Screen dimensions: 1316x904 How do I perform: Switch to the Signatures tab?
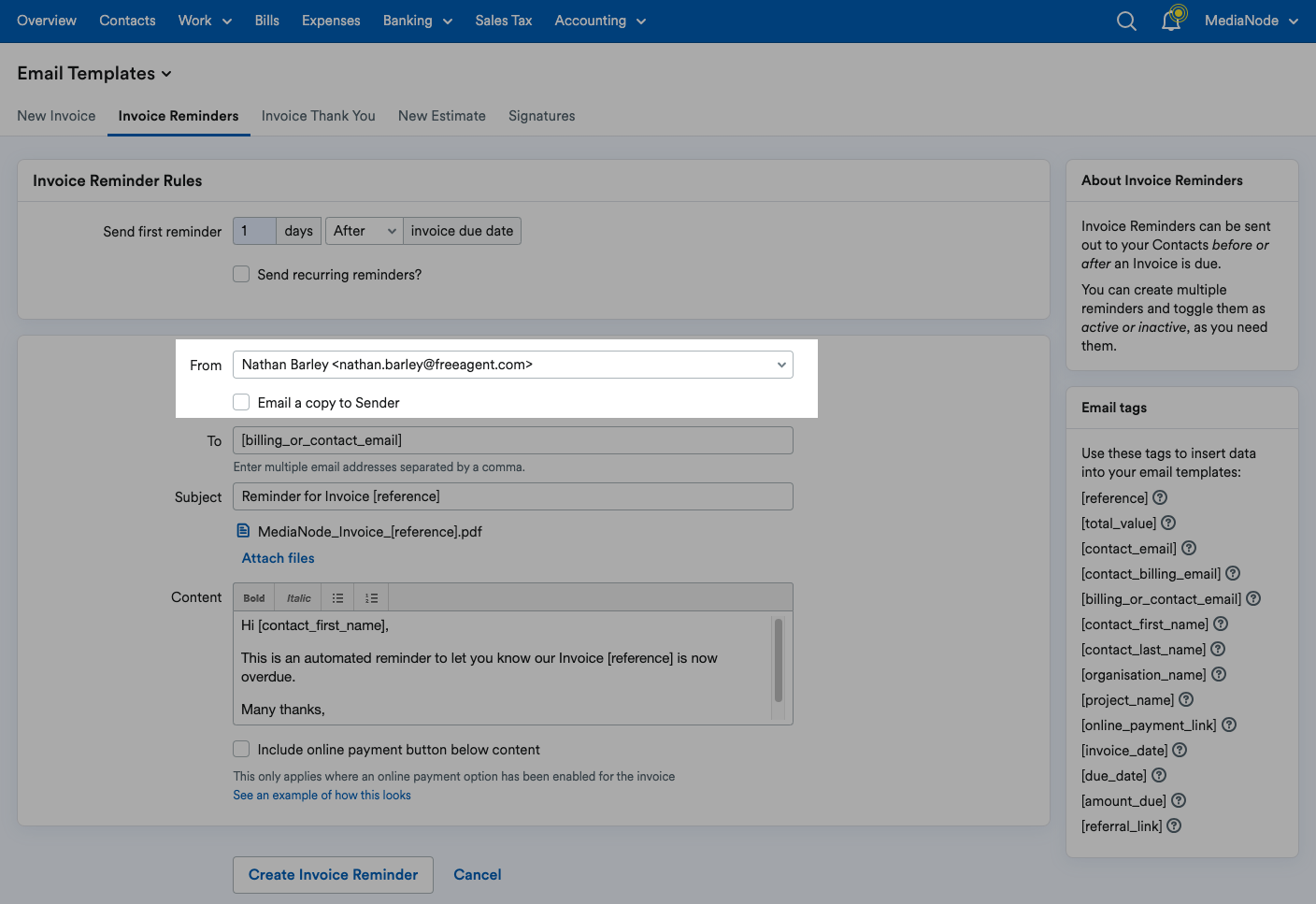pos(542,116)
